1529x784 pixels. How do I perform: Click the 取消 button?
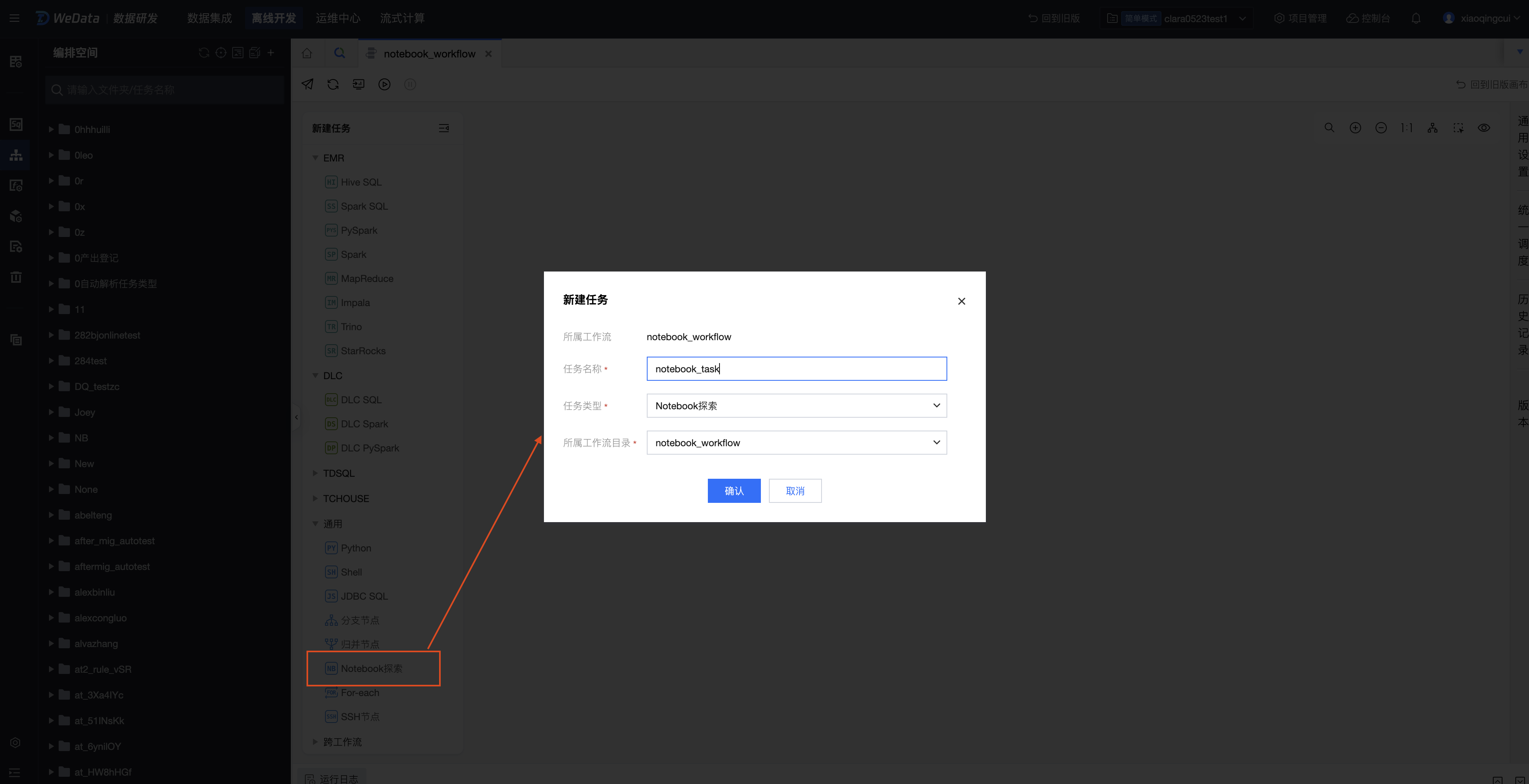795,491
